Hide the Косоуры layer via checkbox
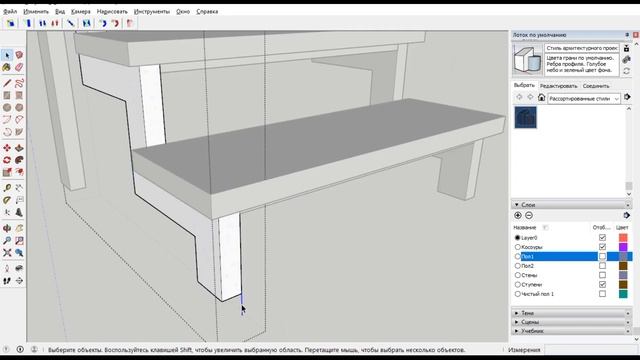Image resolution: width=640 pixels, height=360 pixels. (x=602, y=247)
